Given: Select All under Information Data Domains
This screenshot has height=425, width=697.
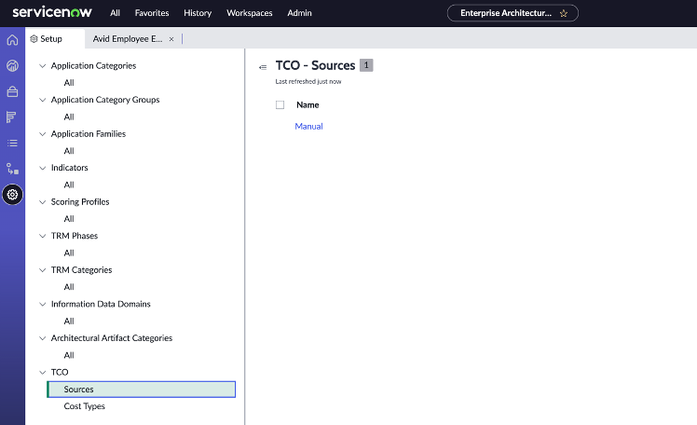Looking at the screenshot, I should (69, 321).
